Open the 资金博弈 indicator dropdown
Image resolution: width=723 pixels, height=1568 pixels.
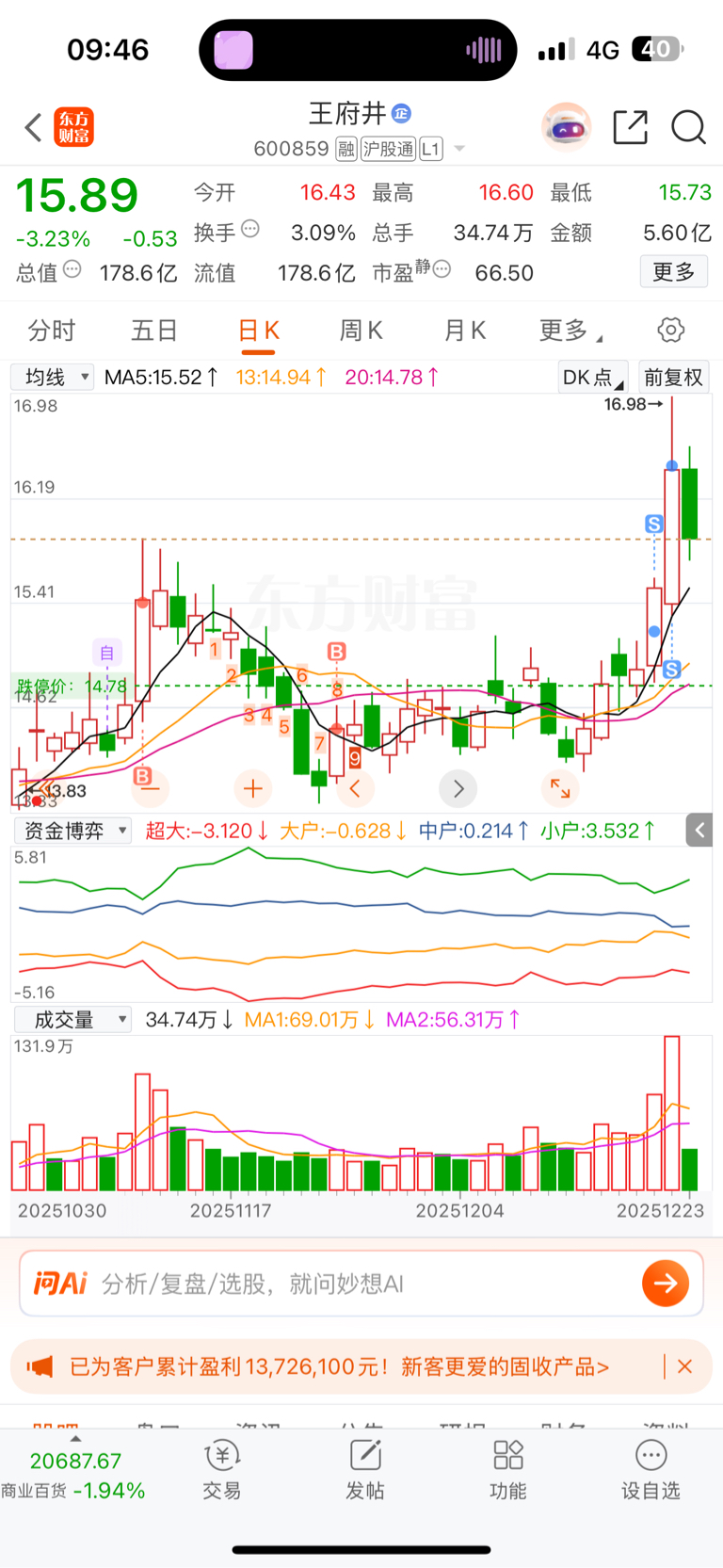[72, 831]
